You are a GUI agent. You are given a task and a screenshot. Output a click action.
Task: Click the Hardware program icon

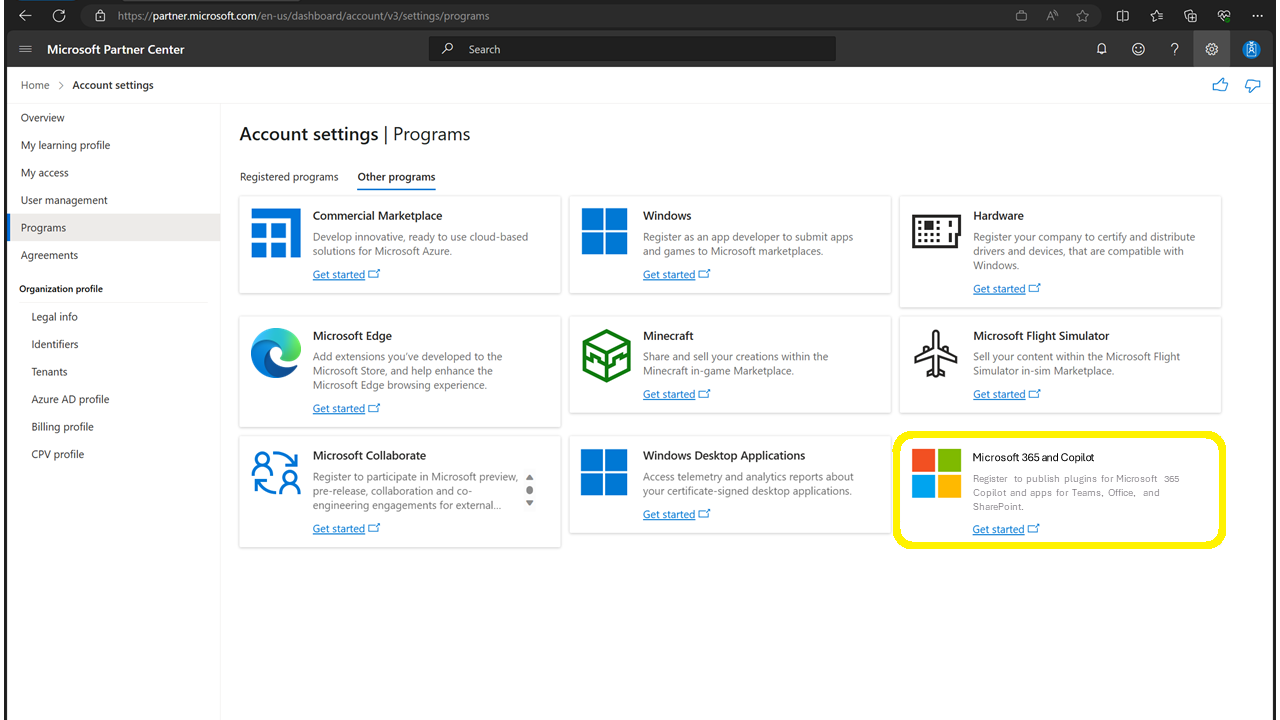point(936,232)
